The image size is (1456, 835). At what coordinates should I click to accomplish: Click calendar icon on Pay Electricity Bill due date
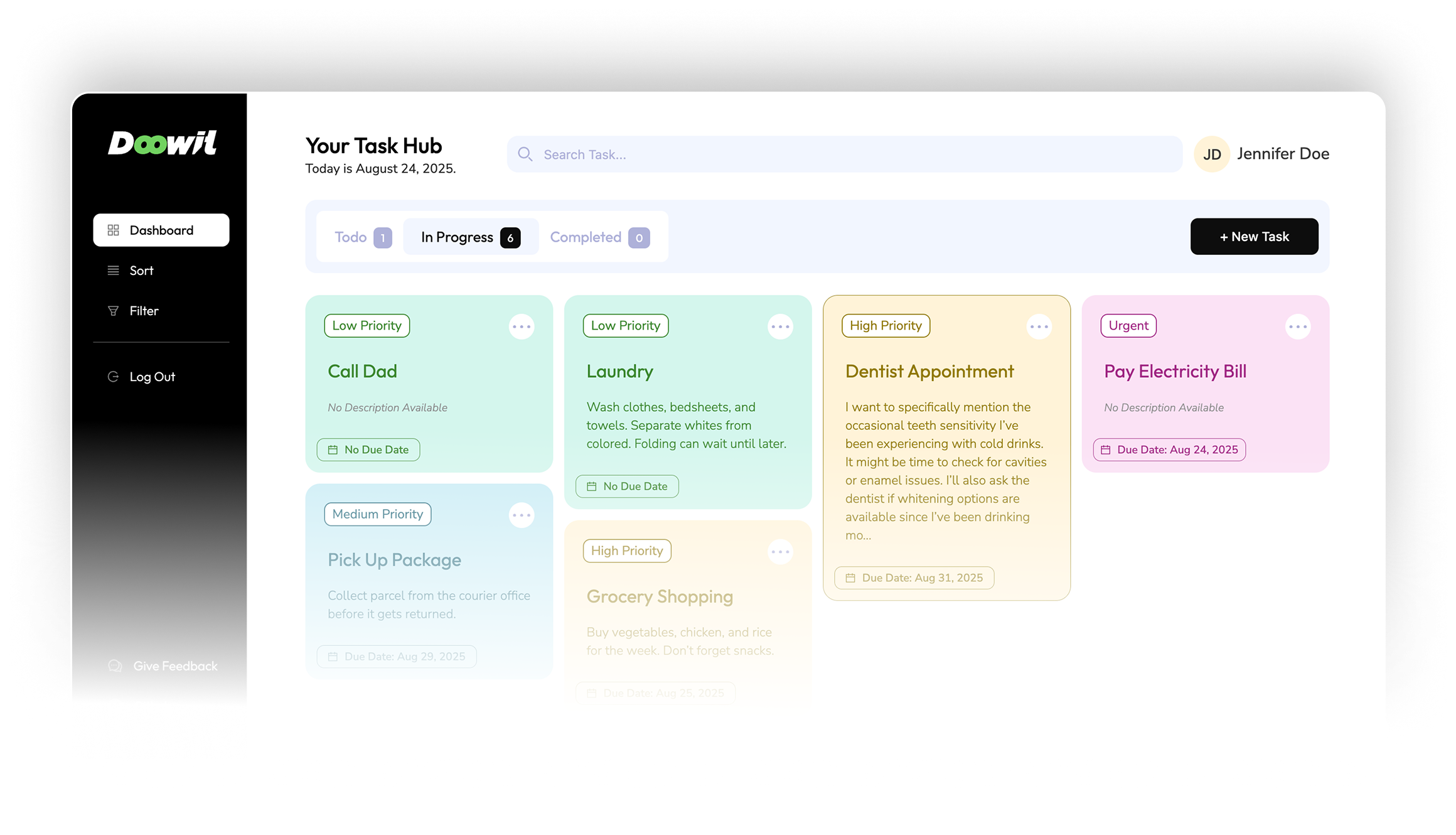pos(1106,450)
